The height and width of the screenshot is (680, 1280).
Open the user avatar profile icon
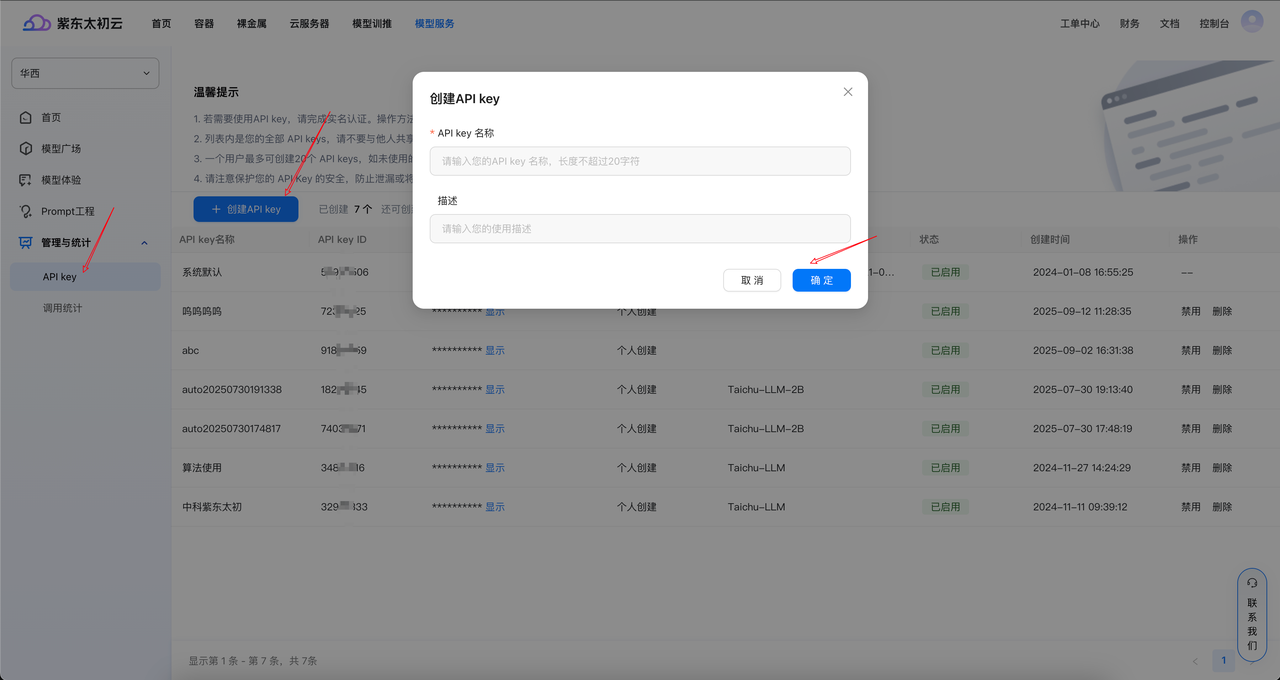coord(1252,22)
